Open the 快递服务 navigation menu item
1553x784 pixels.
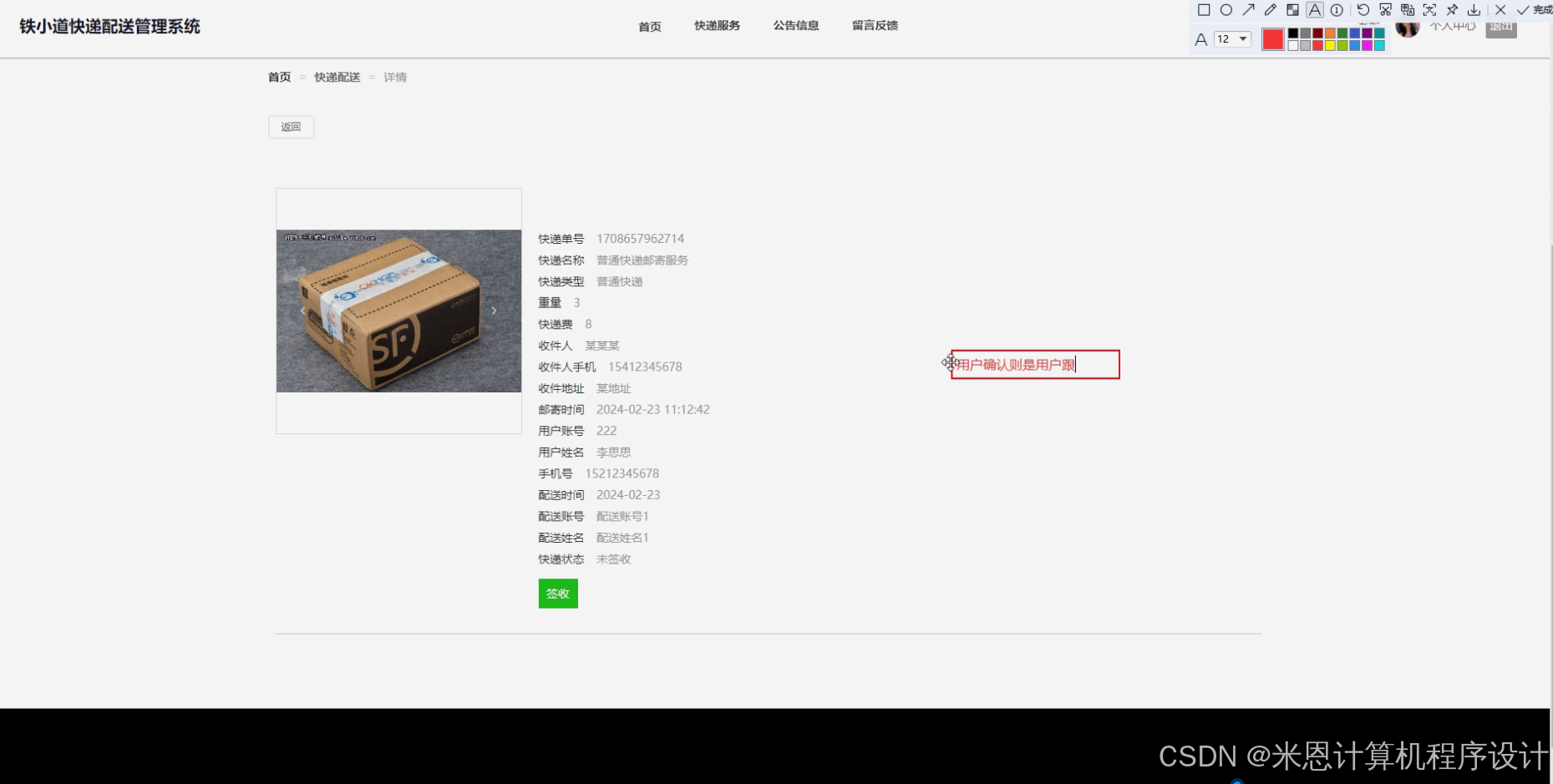click(x=717, y=26)
